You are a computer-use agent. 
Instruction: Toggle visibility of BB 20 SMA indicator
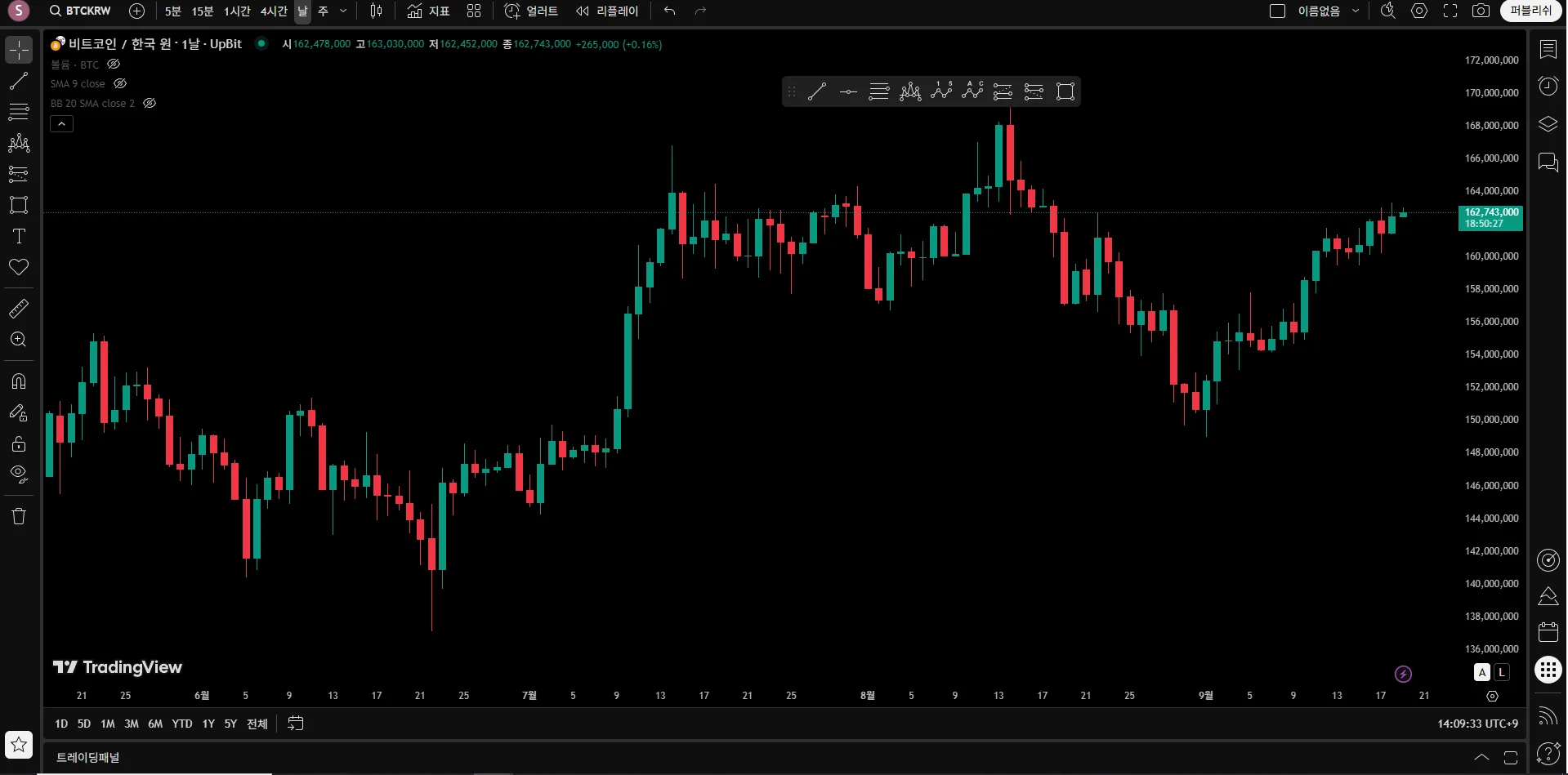point(150,103)
